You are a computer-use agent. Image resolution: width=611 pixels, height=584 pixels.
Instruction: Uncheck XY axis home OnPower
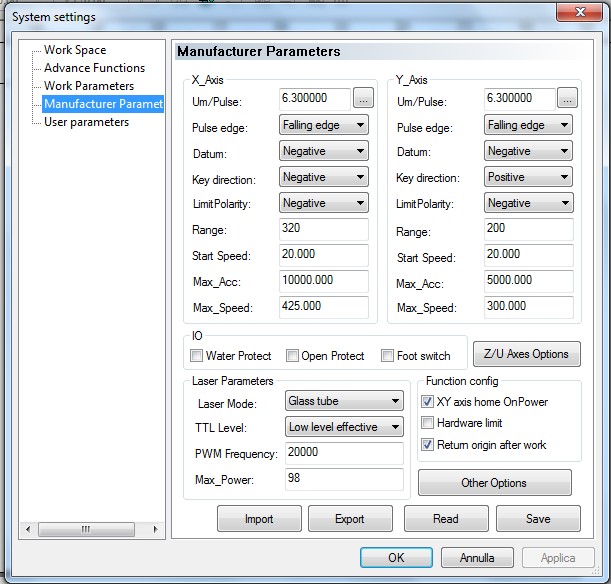coord(428,402)
